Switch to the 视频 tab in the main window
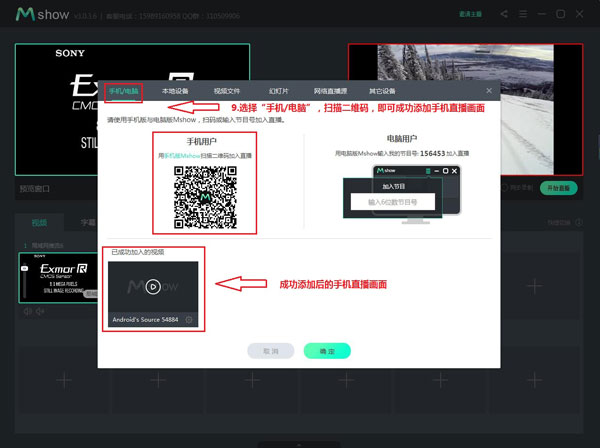 [x=39, y=223]
